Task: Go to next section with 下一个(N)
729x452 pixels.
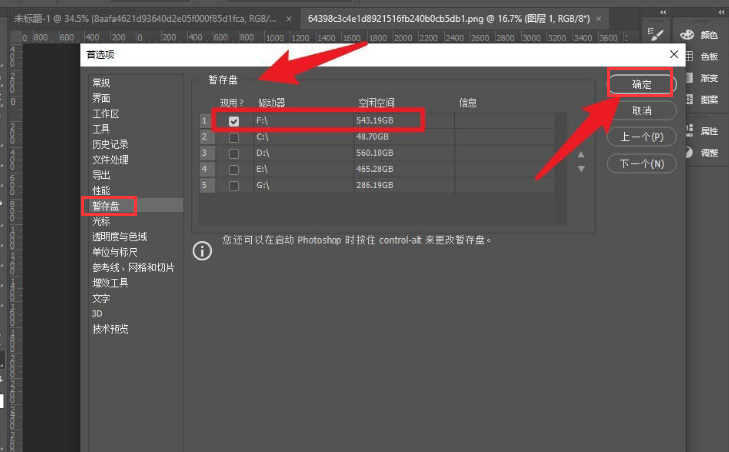Action: pos(642,163)
